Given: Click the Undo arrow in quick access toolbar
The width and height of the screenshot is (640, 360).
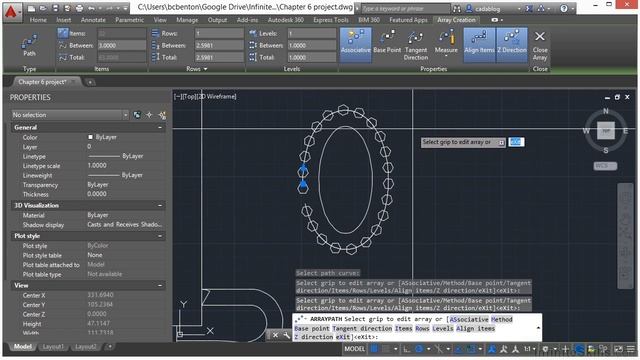Looking at the screenshot, I should [91, 8].
